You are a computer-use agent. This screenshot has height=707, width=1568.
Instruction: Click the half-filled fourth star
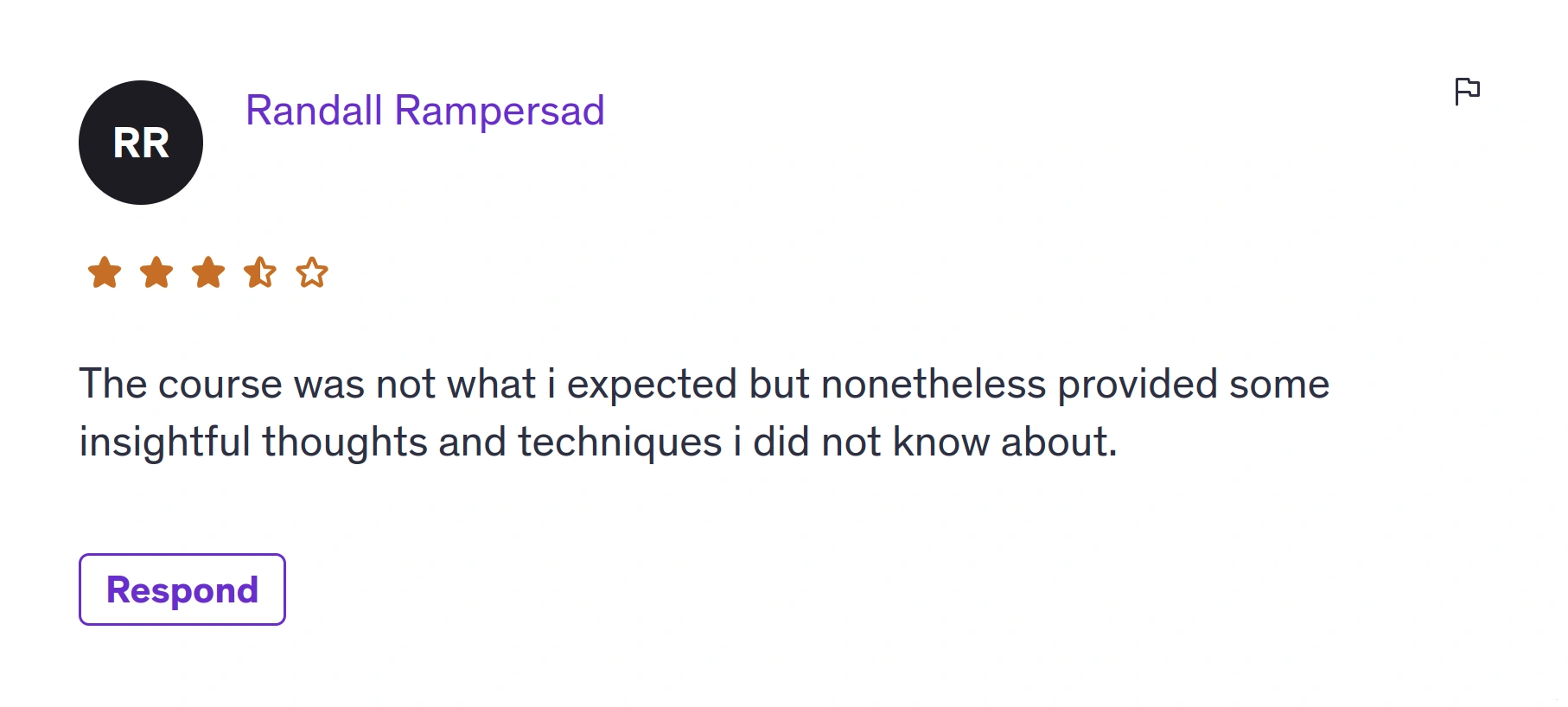click(260, 272)
